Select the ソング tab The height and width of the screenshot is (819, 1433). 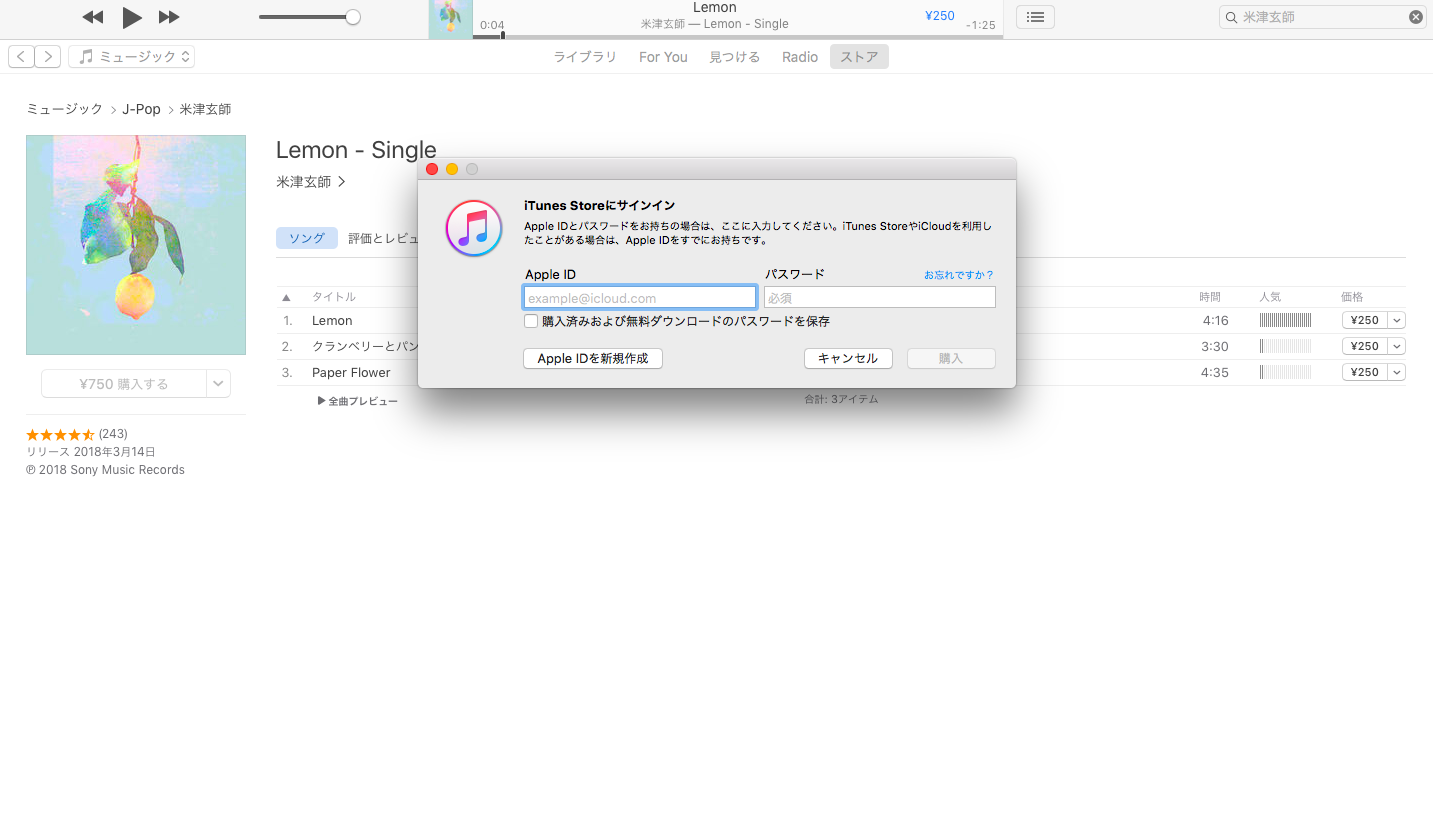click(307, 238)
